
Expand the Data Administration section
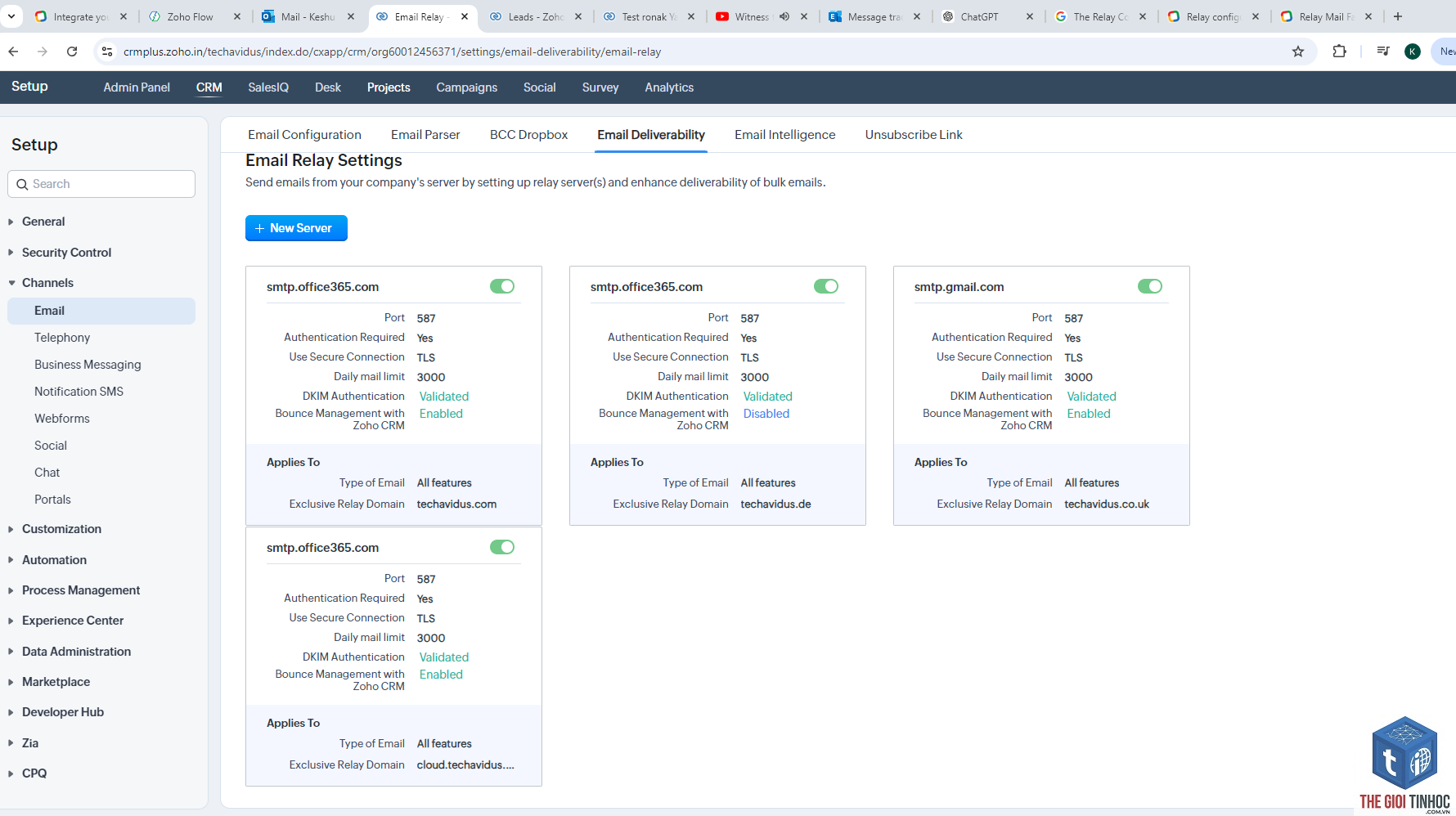(76, 652)
